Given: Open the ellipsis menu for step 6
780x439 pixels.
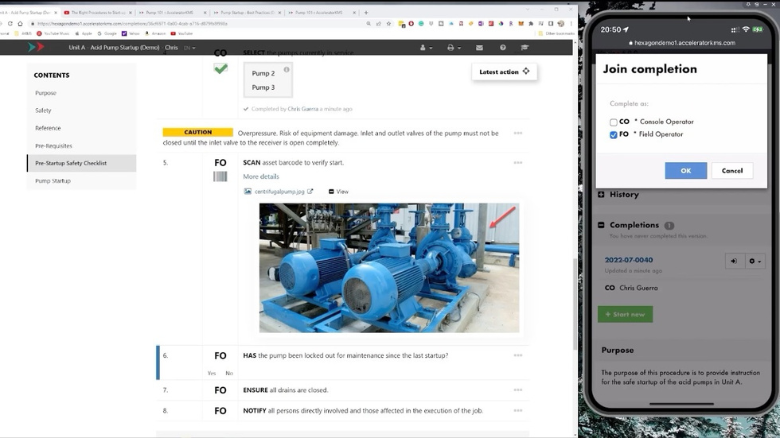Looking at the screenshot, I should [x=518, y=355].
